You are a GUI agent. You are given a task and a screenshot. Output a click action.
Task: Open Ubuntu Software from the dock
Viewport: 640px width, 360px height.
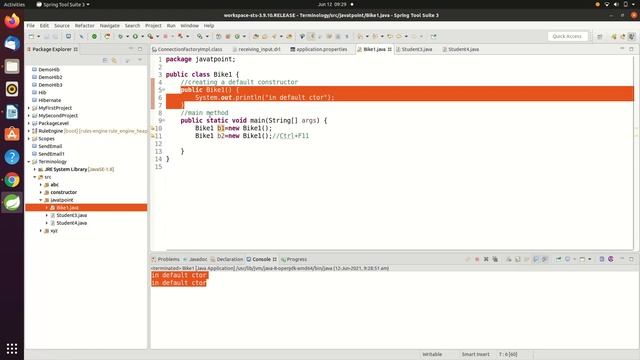click(12, 134)
